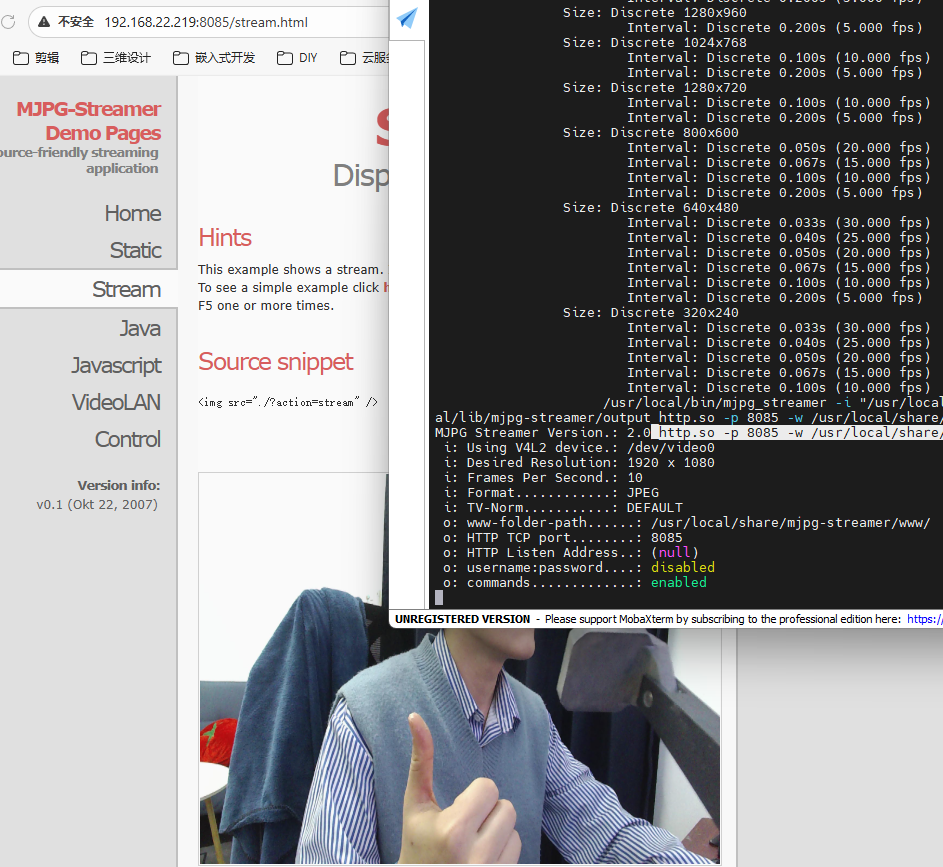This screenshot has height=867, width=943.
Task: Open the Javascript demo page
Action: (117, 366)
